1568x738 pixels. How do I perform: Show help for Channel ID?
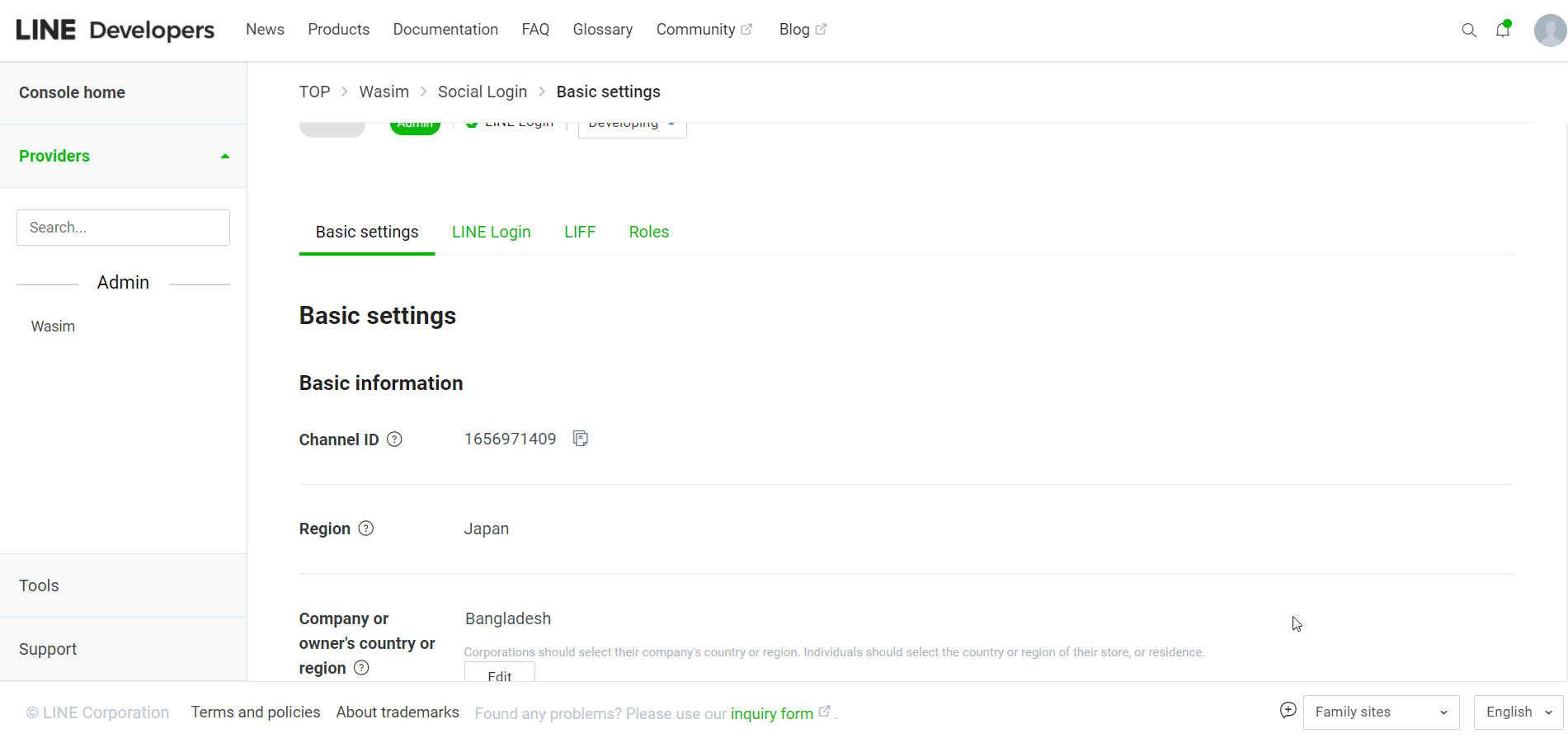click(394, 440)
